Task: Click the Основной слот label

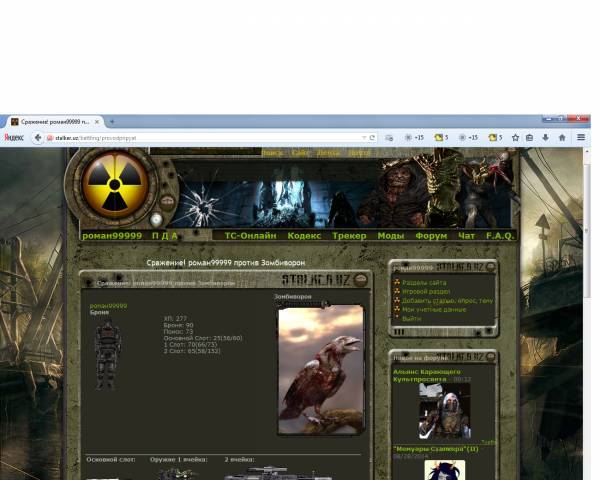Action: pos(111,460)
